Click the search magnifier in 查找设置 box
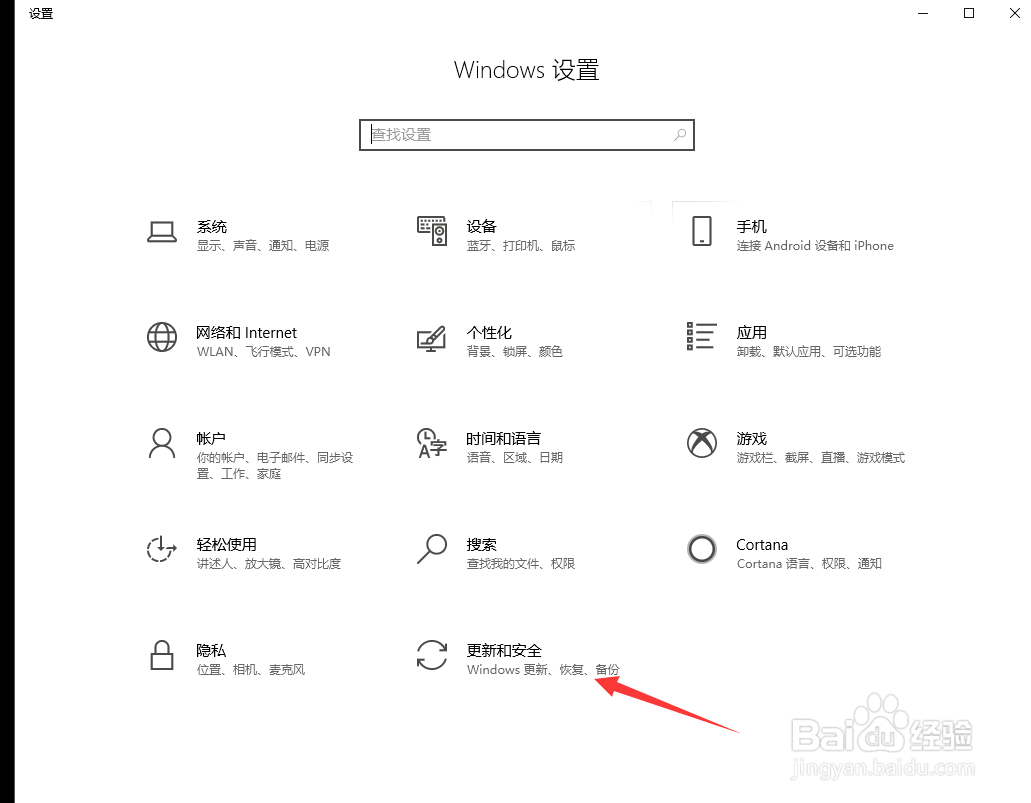Image resolution: width=1031 pixels, height=803 pixels. click(680, 135)
